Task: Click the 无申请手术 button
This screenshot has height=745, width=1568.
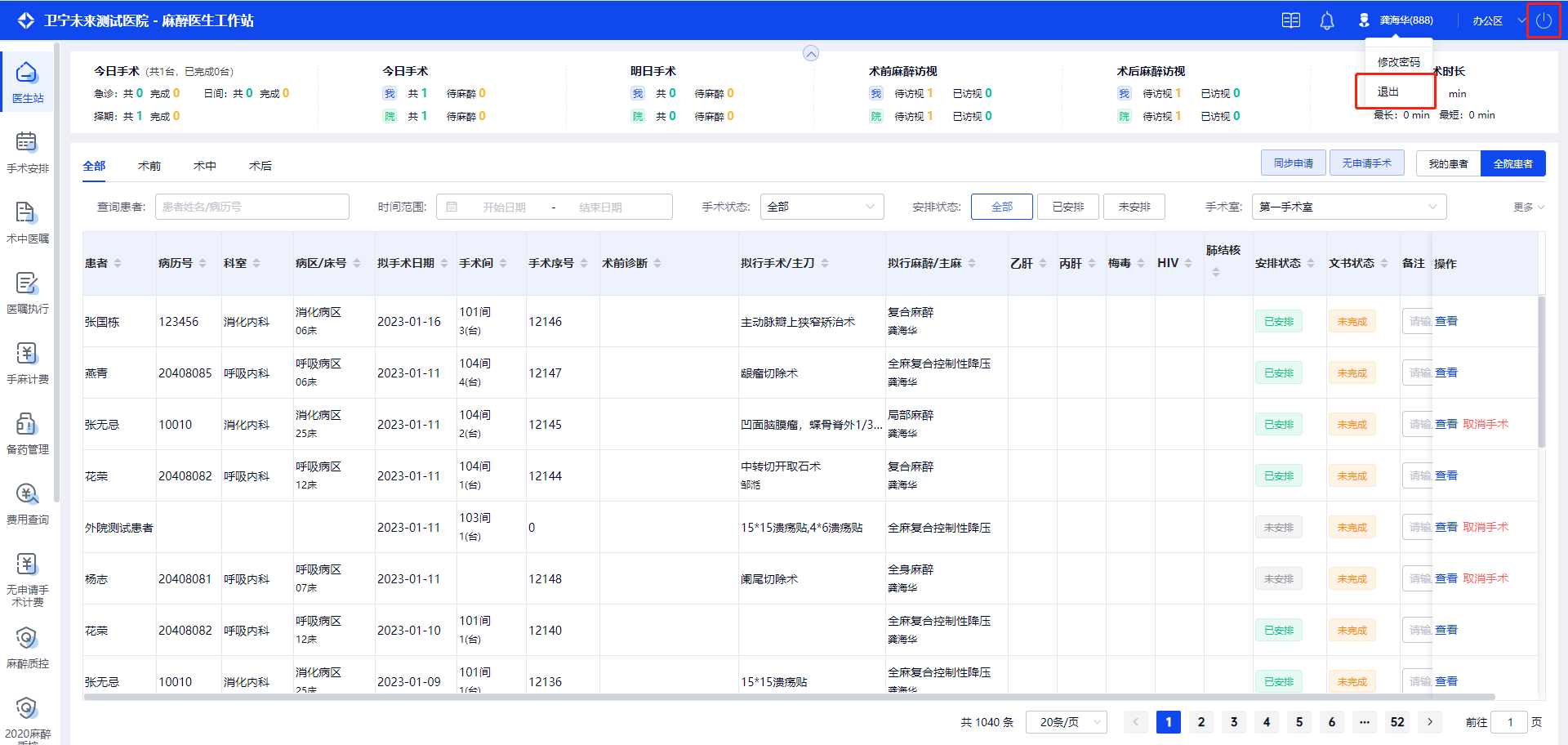Action: (1366, 163)
